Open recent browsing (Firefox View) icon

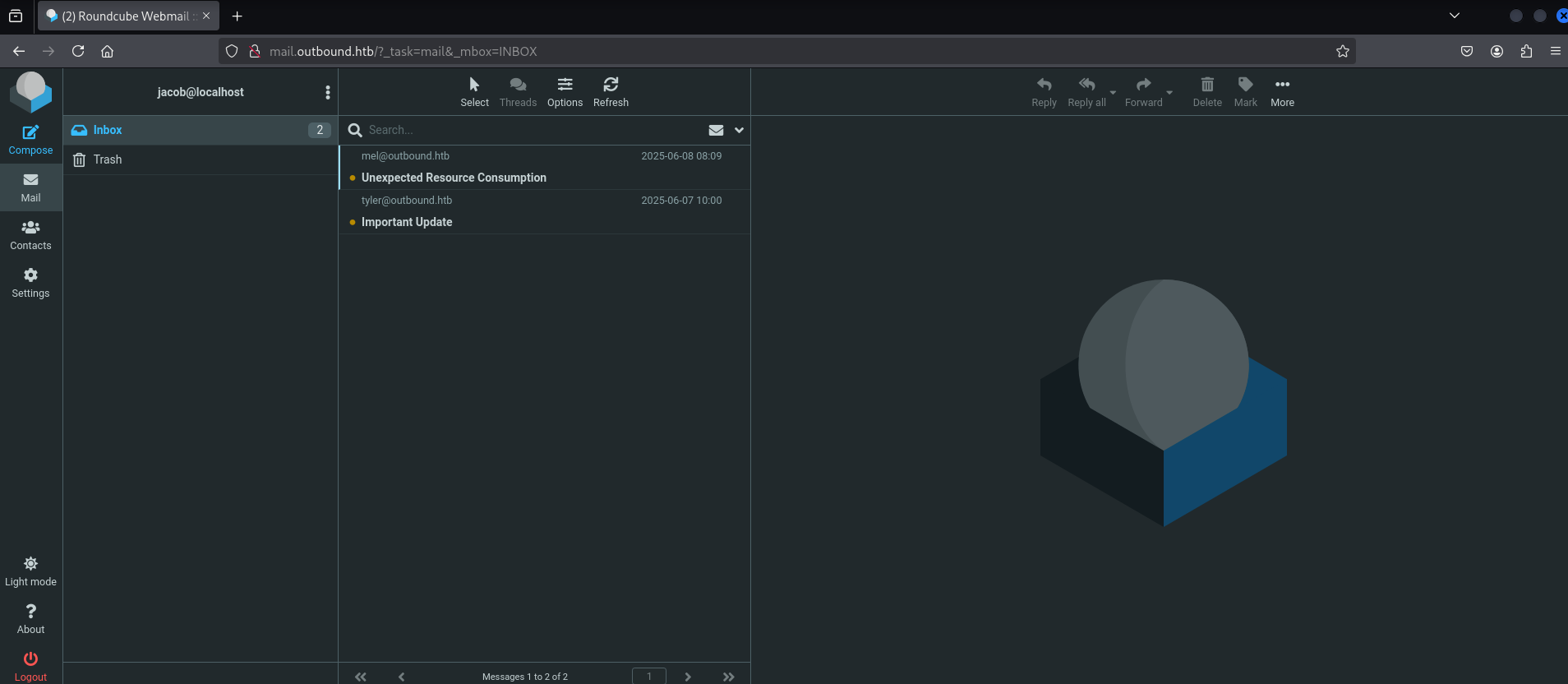click(16, 16)
